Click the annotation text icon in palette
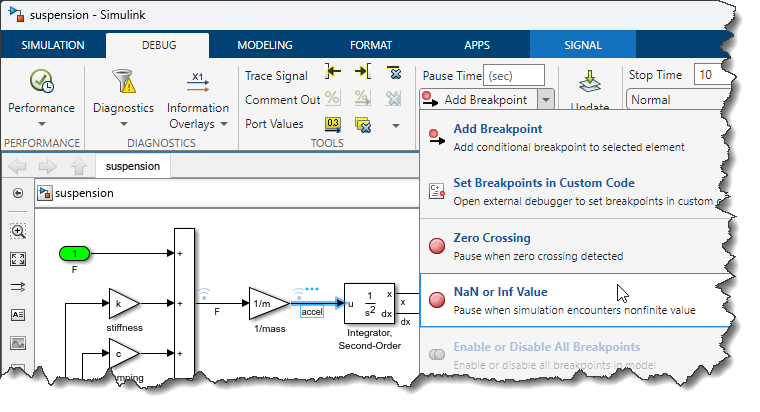760x412 pixels. [x=18, y=314]
